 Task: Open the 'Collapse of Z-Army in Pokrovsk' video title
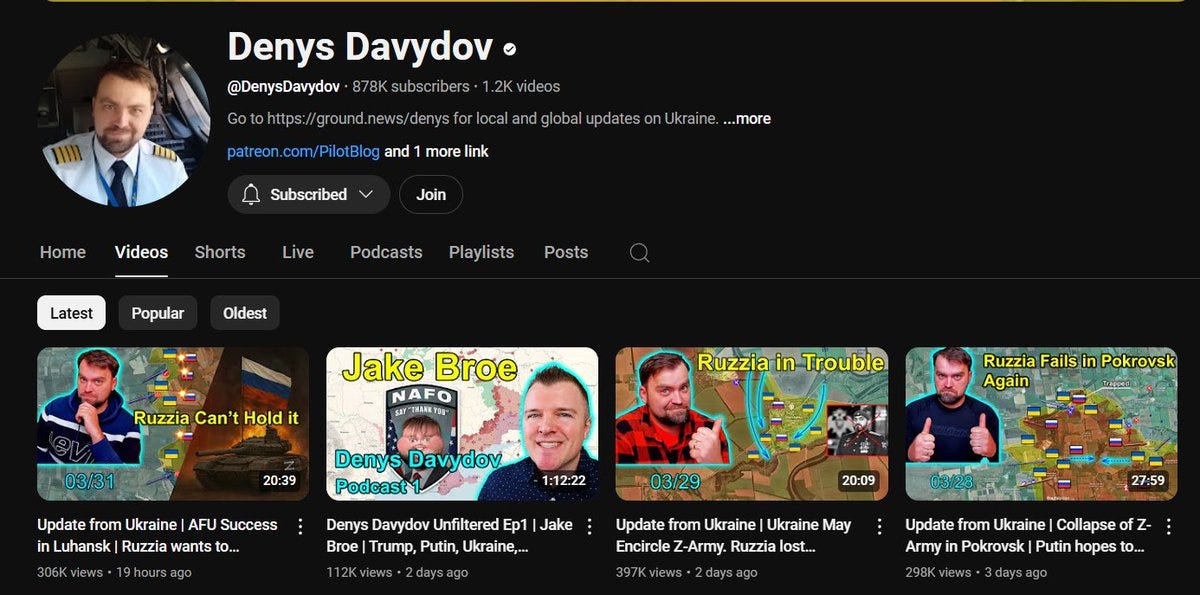(x=1028, y=536)
